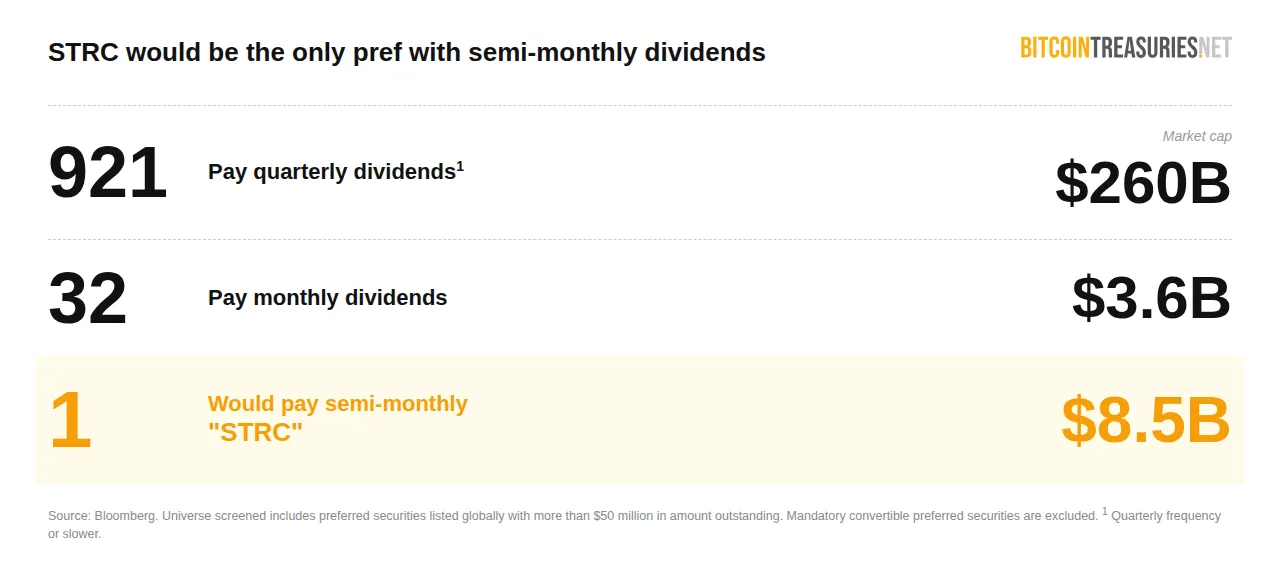The height and width of the screenshot is (576, 1280).
Task: Click the large orange number 1
Action: 70,421
